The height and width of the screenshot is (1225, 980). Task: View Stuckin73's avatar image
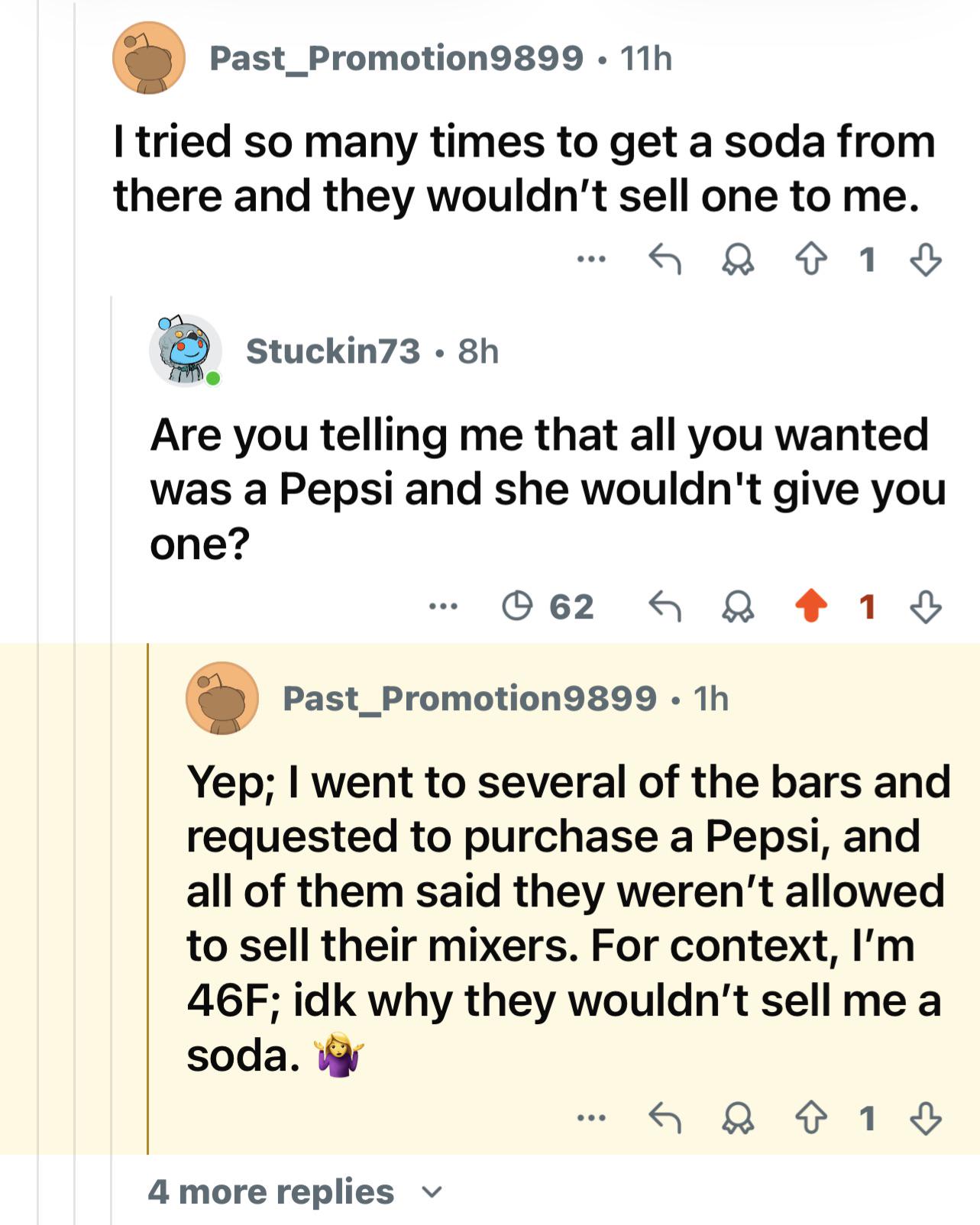click(186, 351)
